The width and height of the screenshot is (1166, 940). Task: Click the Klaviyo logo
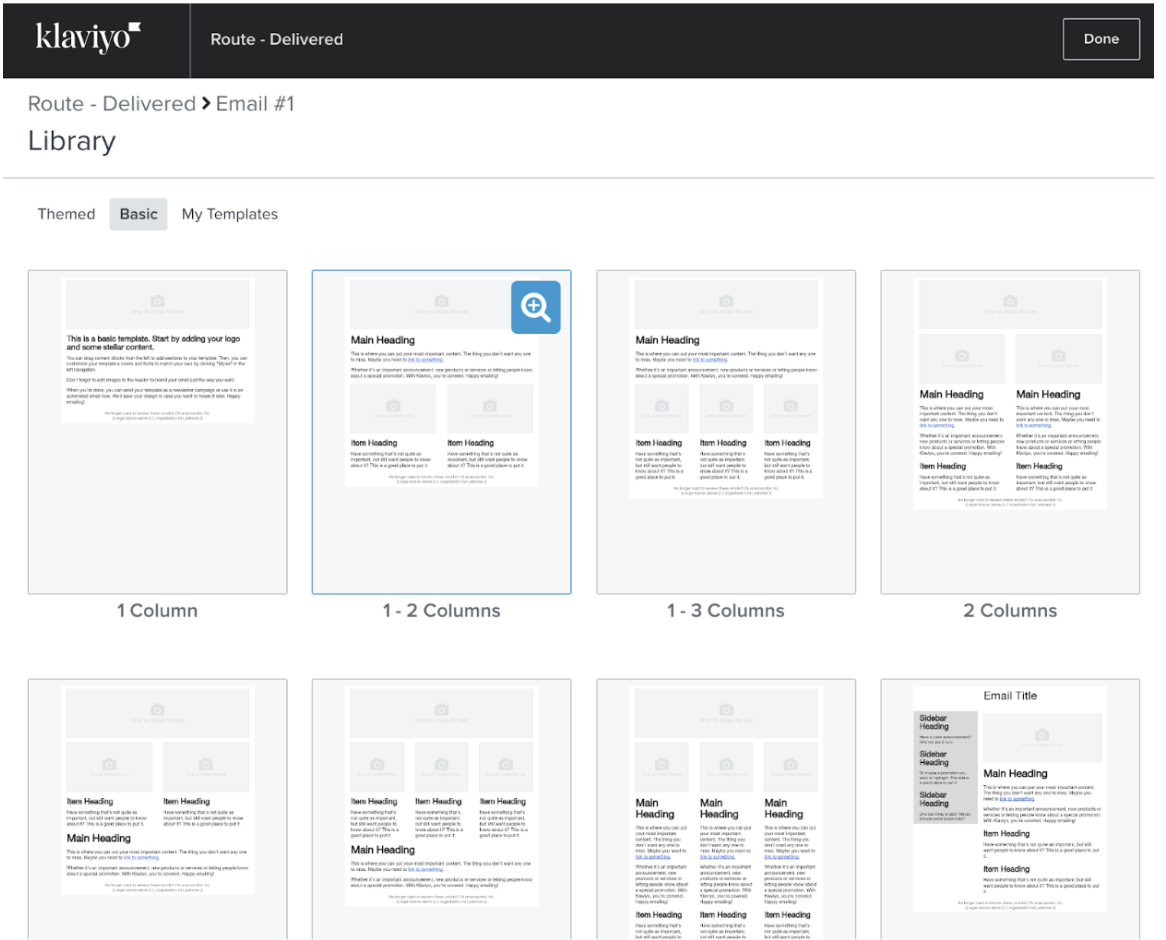(x=88, y=39)
